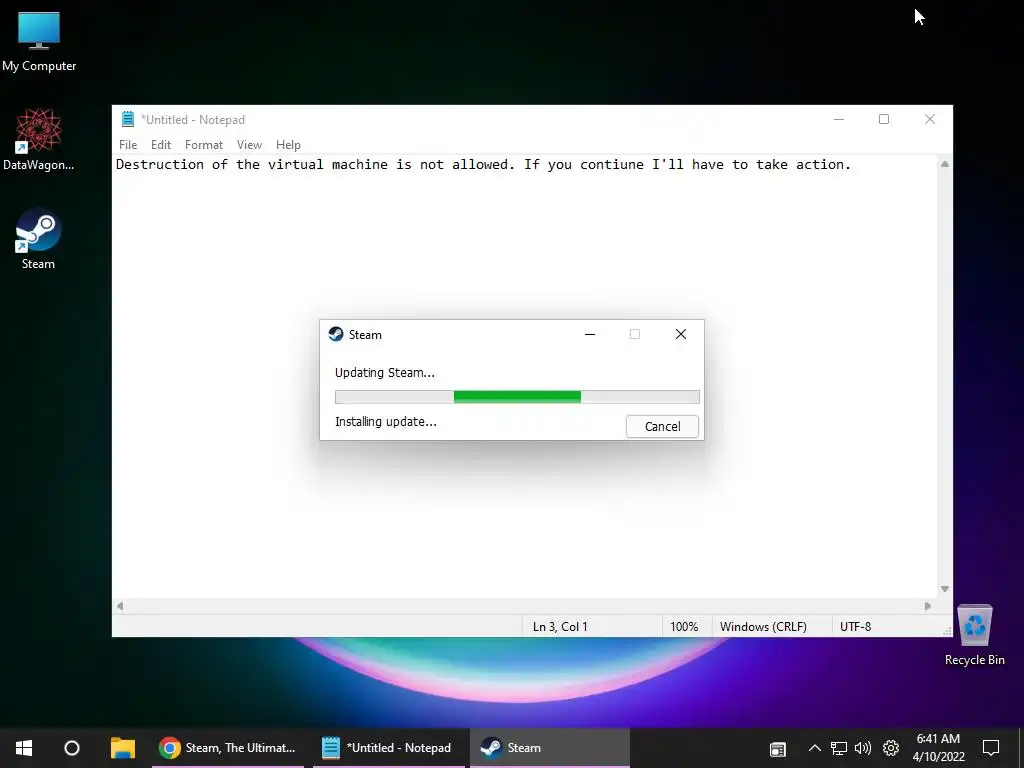Open the My Computer desktop icon
This screenshot has height=768, width=1024.
(x=39, y=41)
